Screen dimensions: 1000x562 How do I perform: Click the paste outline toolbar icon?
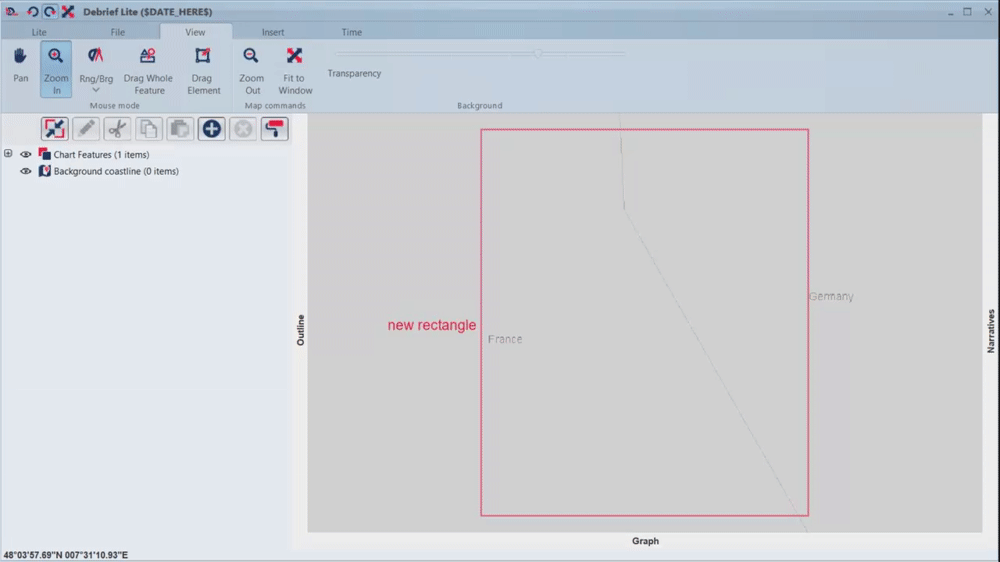(x=180, y=129)
